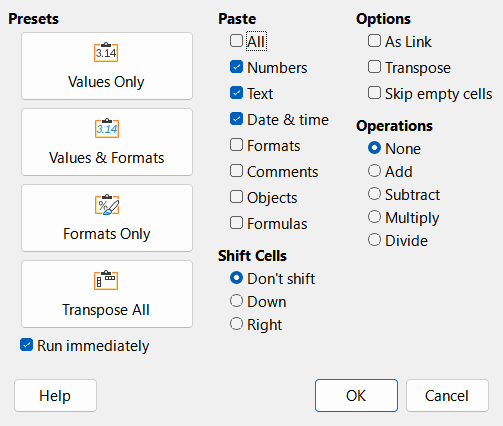Uncheck the Date & time checkbox

pyautogui.click(x=236, y=119)
